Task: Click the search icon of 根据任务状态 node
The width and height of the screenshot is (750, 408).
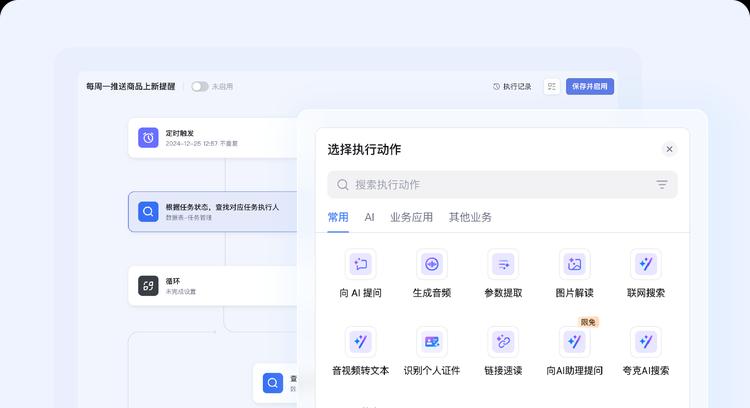Action: (148, 211)
